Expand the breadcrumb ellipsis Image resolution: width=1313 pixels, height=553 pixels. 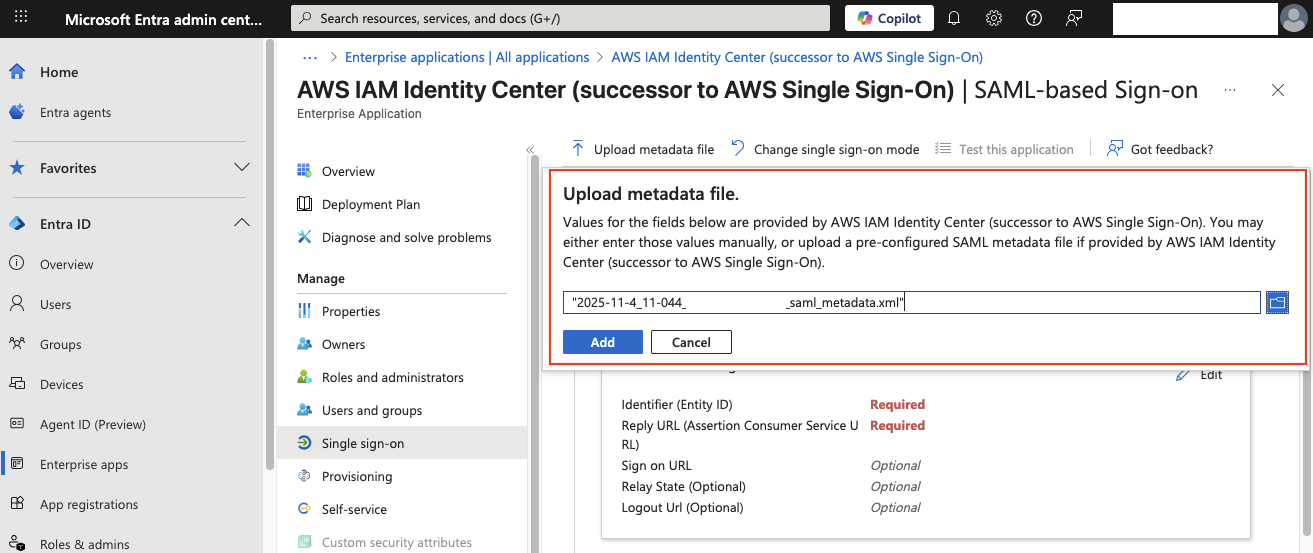pyautogui.click(x=310, y=57)
